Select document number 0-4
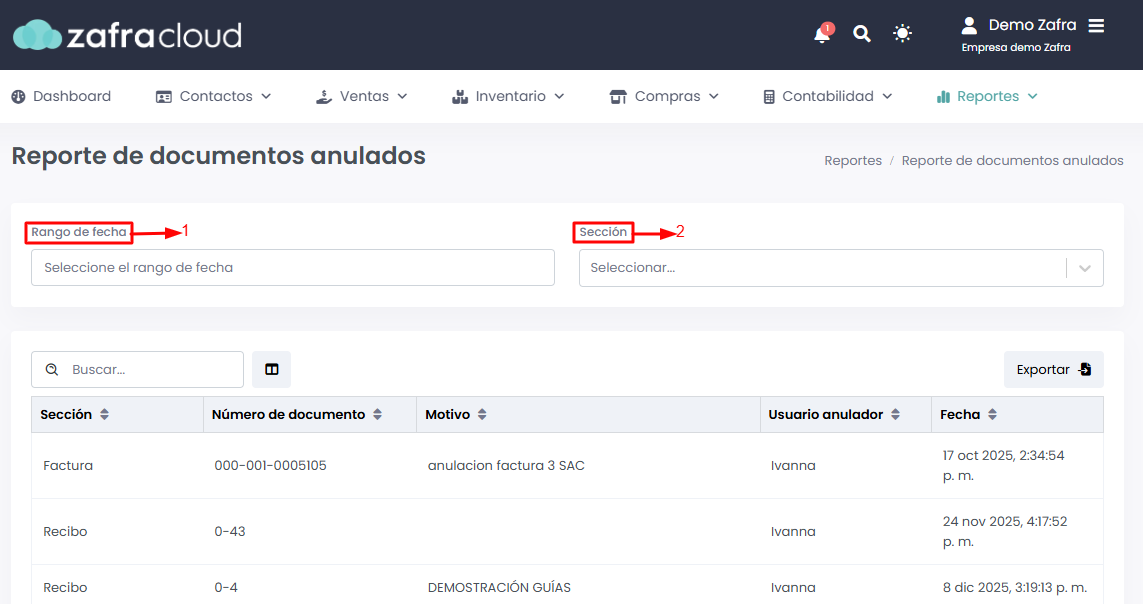This screenshot has width=1143, height=604. [226, 587]
